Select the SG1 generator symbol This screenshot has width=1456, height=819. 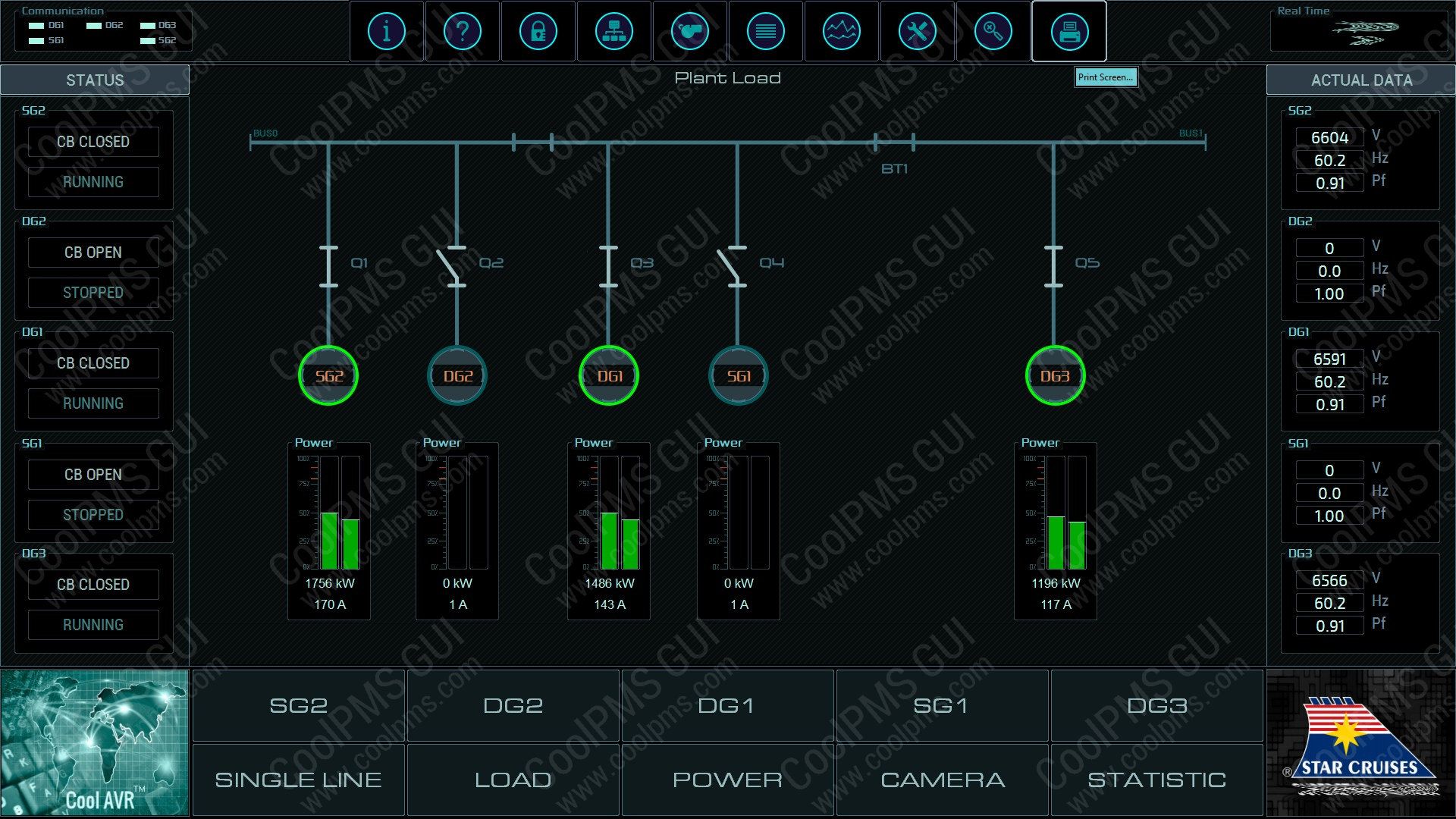(738, 375)
